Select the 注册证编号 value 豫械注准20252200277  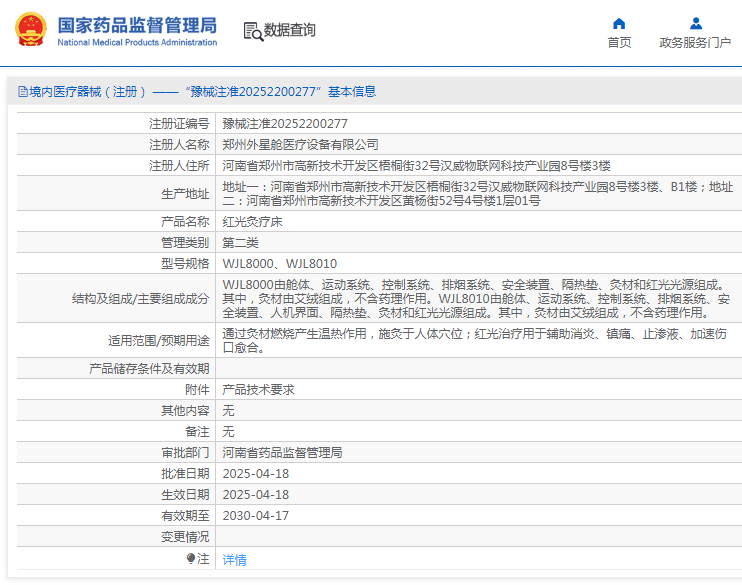coord(285,124)
